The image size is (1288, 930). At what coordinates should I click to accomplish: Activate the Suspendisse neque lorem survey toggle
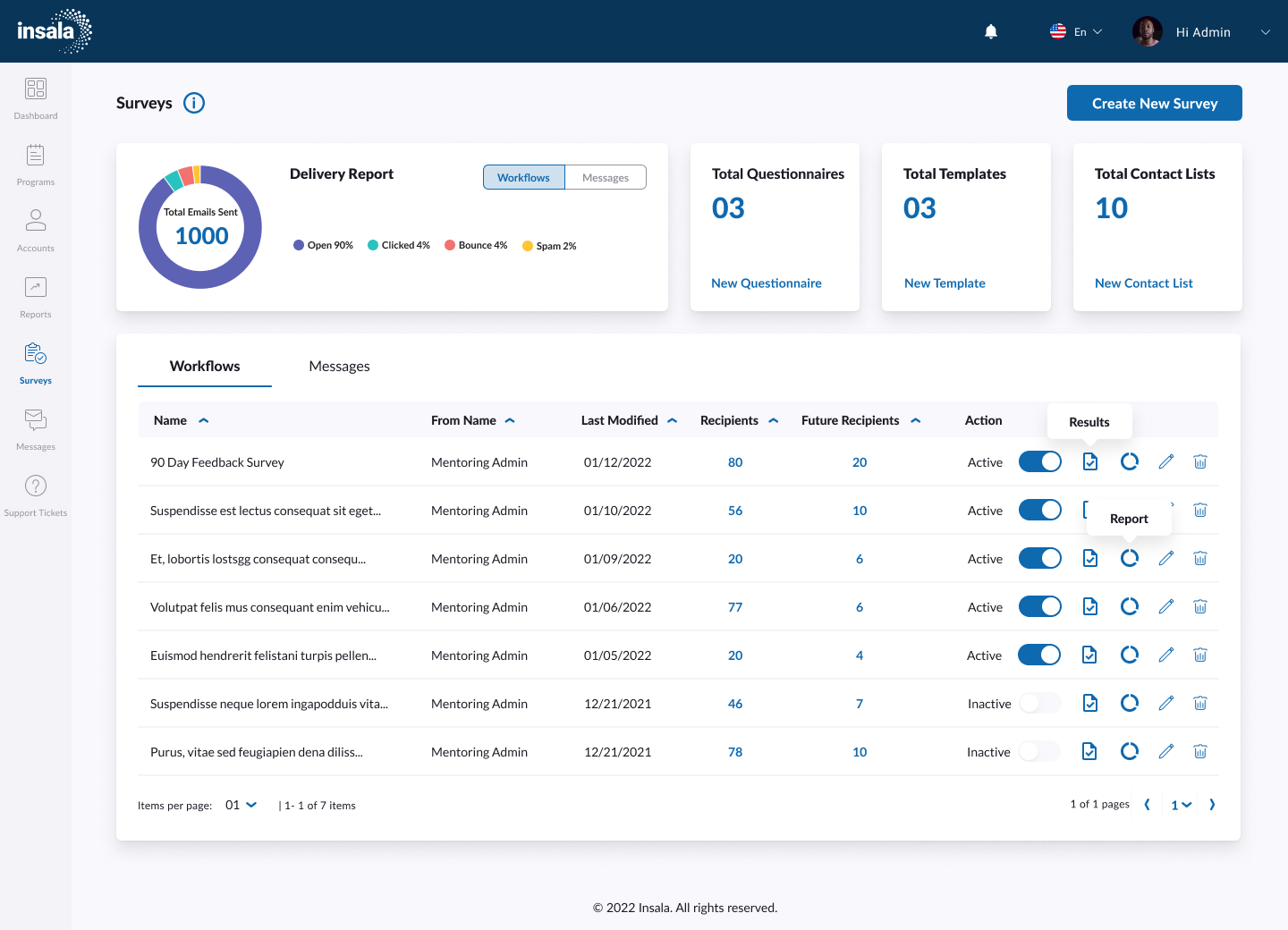click(1040, 703)
